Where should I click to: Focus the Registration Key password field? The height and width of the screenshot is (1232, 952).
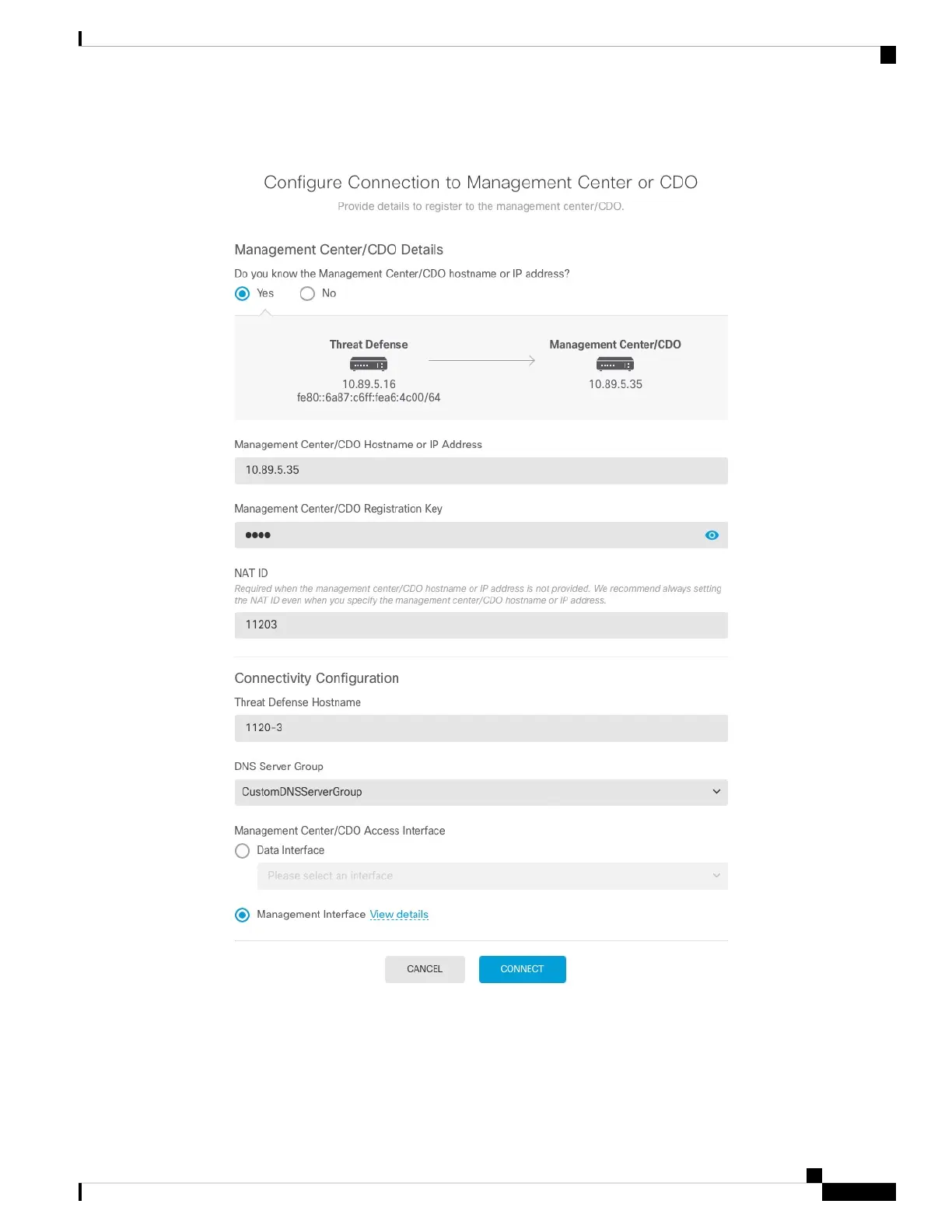click(x=467, y=535)
